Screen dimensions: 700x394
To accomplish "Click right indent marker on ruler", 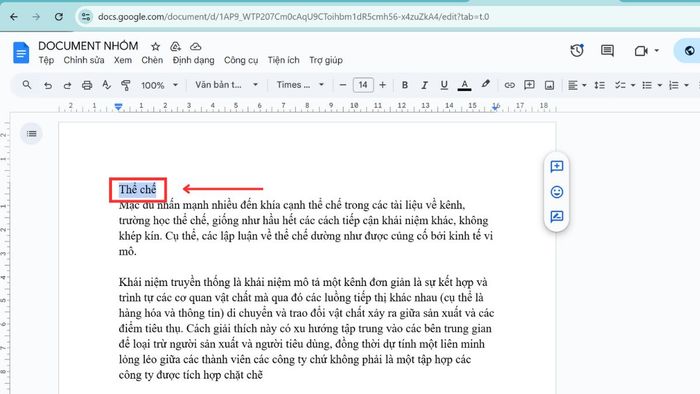I will [x=496, y=107].
